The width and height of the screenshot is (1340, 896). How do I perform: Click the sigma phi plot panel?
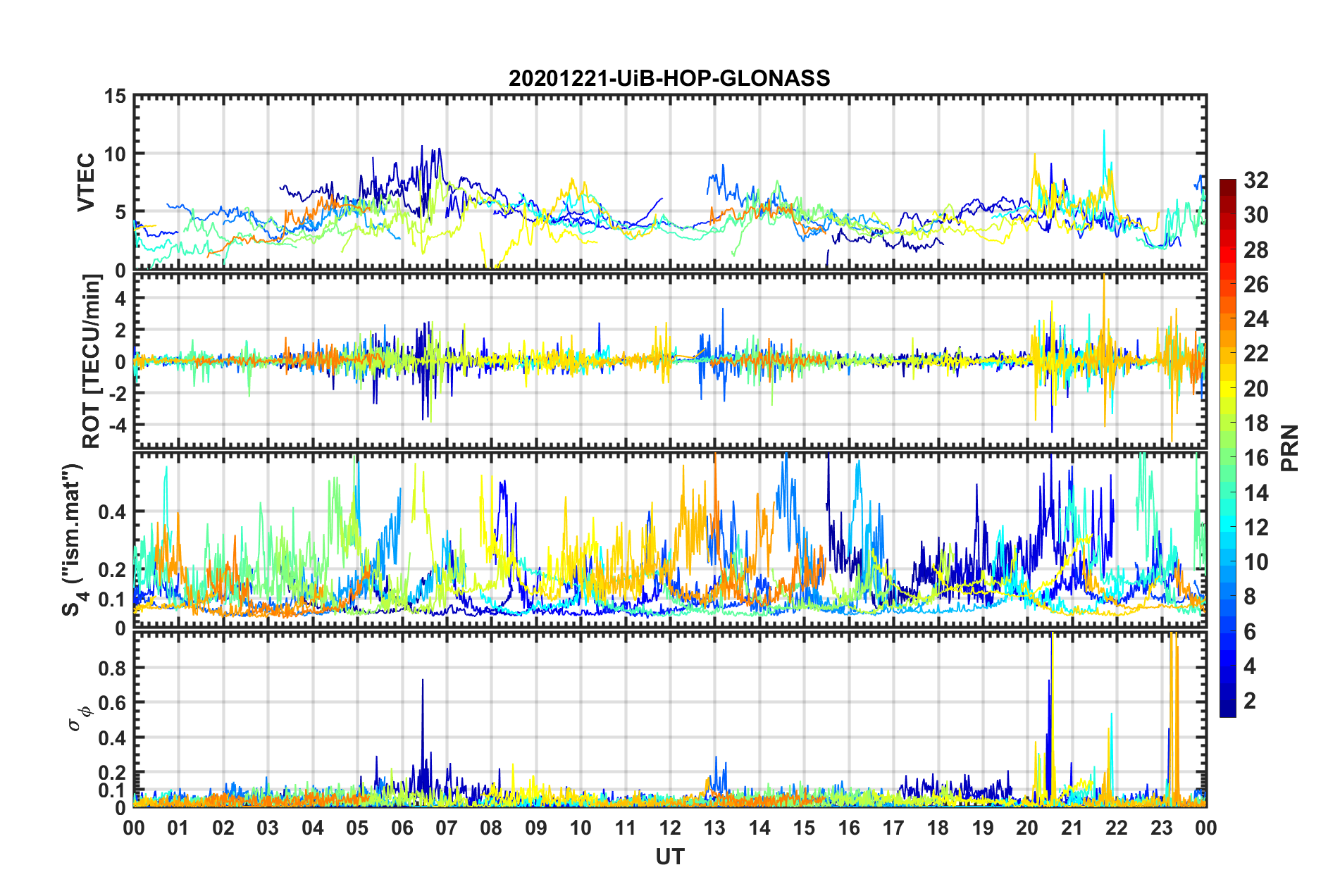670,719
